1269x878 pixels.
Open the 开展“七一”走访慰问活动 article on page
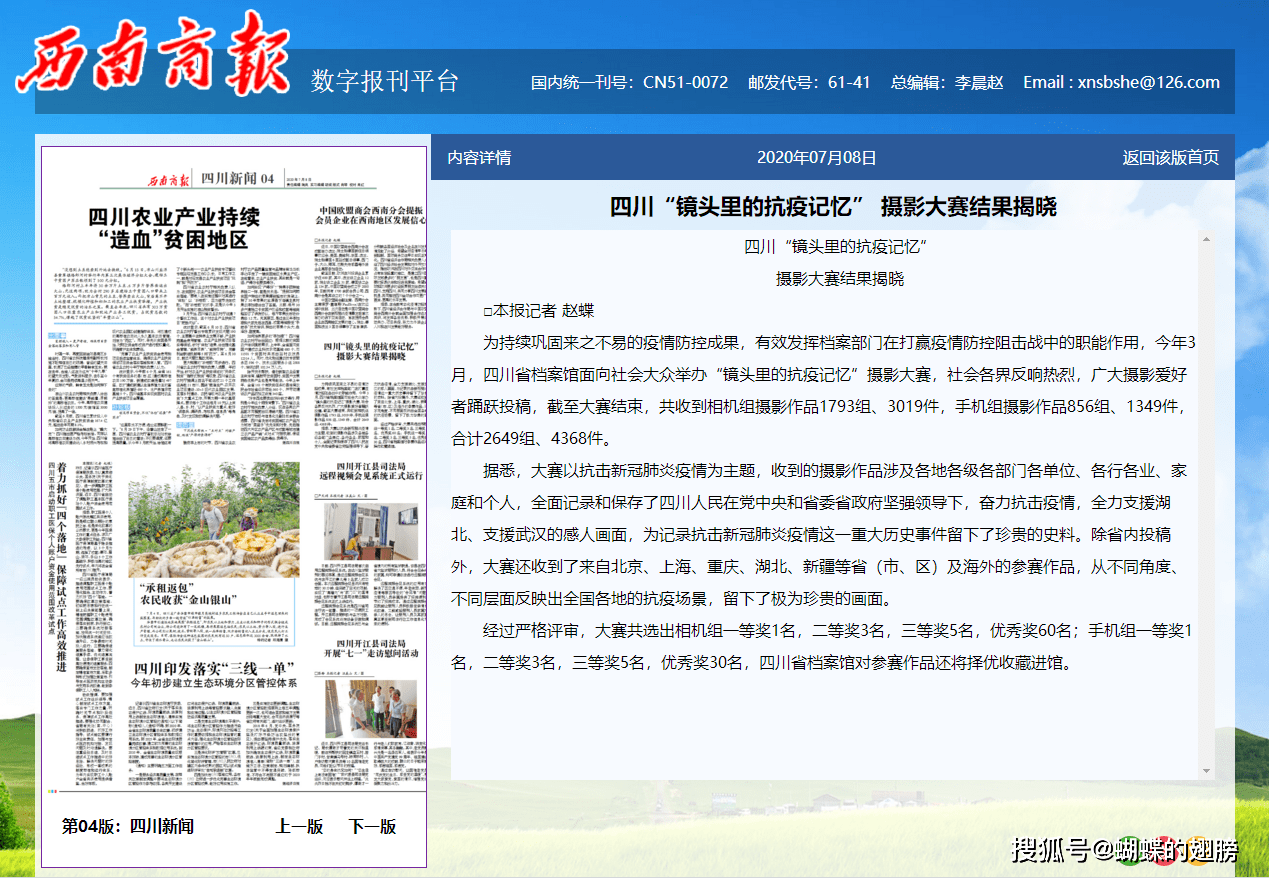tap(369, 647)
